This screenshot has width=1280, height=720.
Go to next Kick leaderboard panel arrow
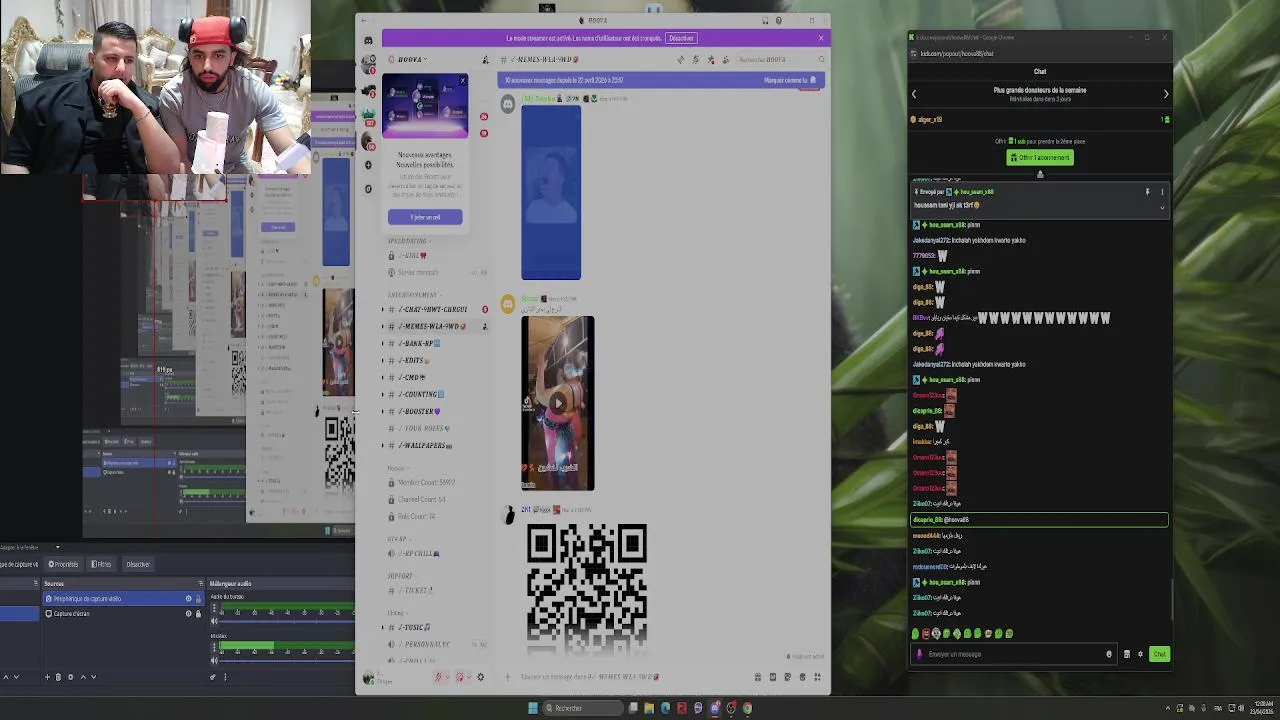click(x=1165, y=94)
